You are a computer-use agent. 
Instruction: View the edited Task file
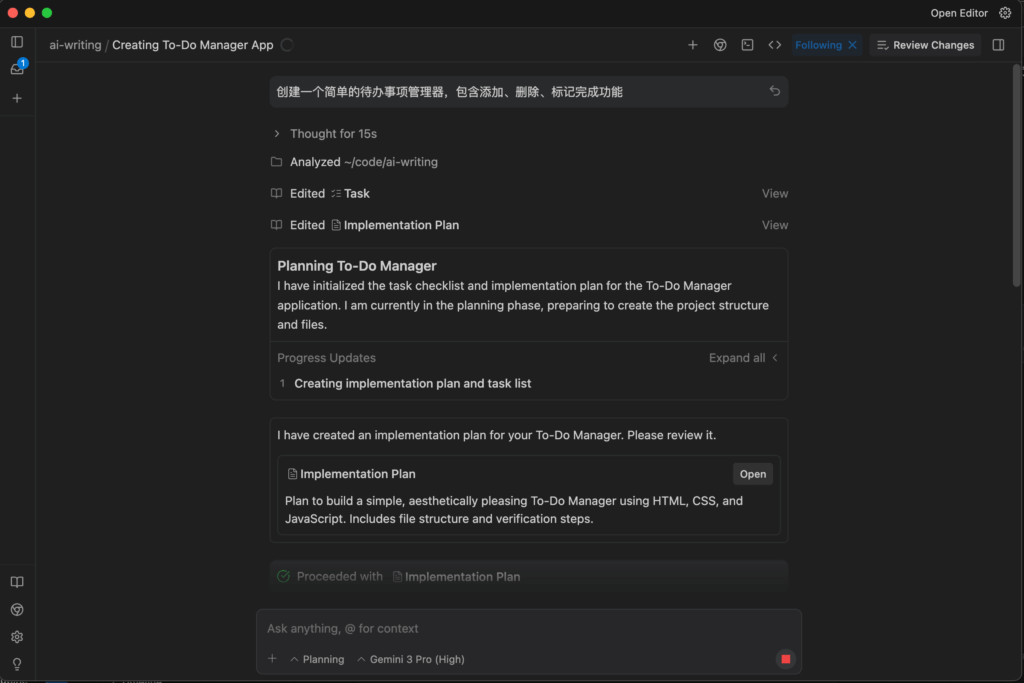[775, 194]
